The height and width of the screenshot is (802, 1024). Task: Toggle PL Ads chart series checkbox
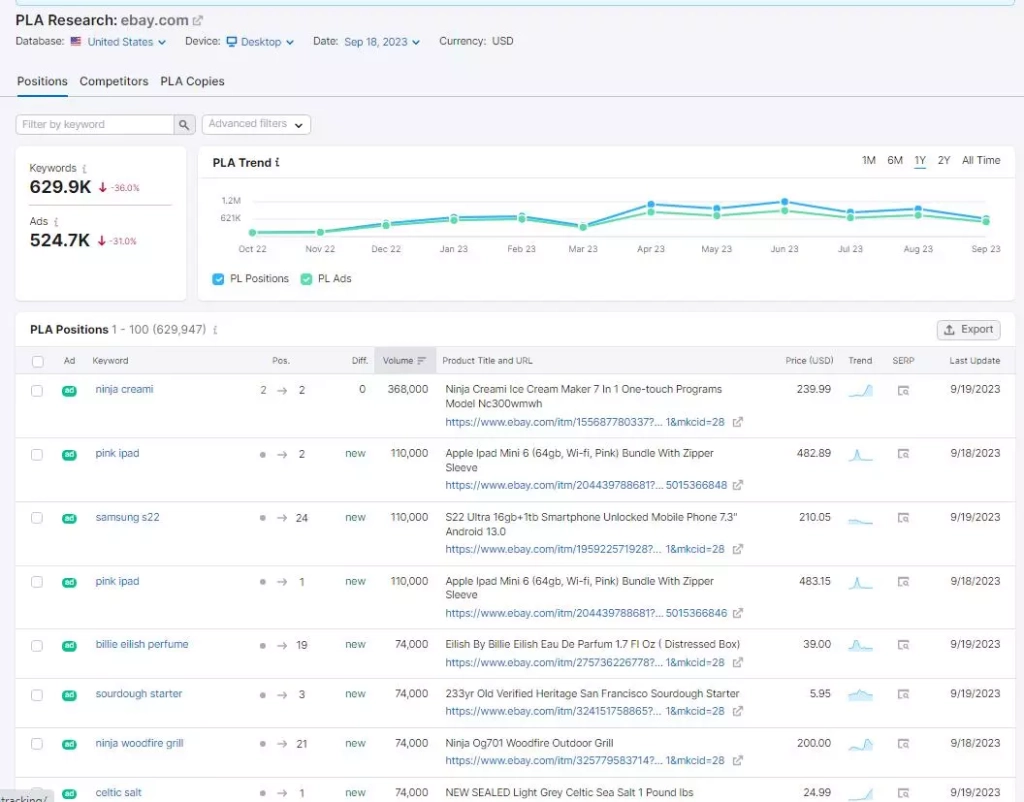click(306, 279)
